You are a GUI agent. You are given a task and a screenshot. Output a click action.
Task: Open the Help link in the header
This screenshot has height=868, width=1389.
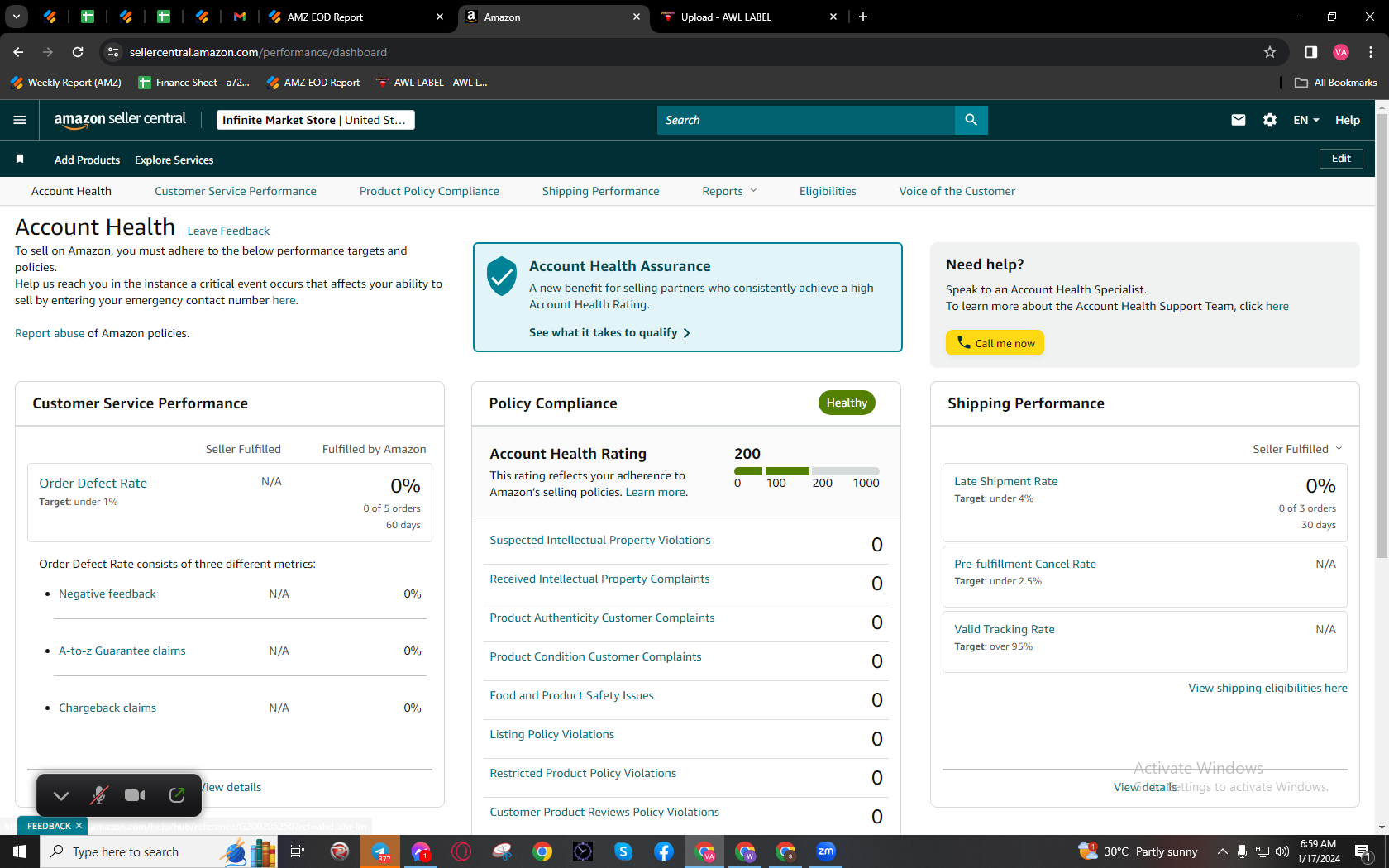tap(1348, 120)
